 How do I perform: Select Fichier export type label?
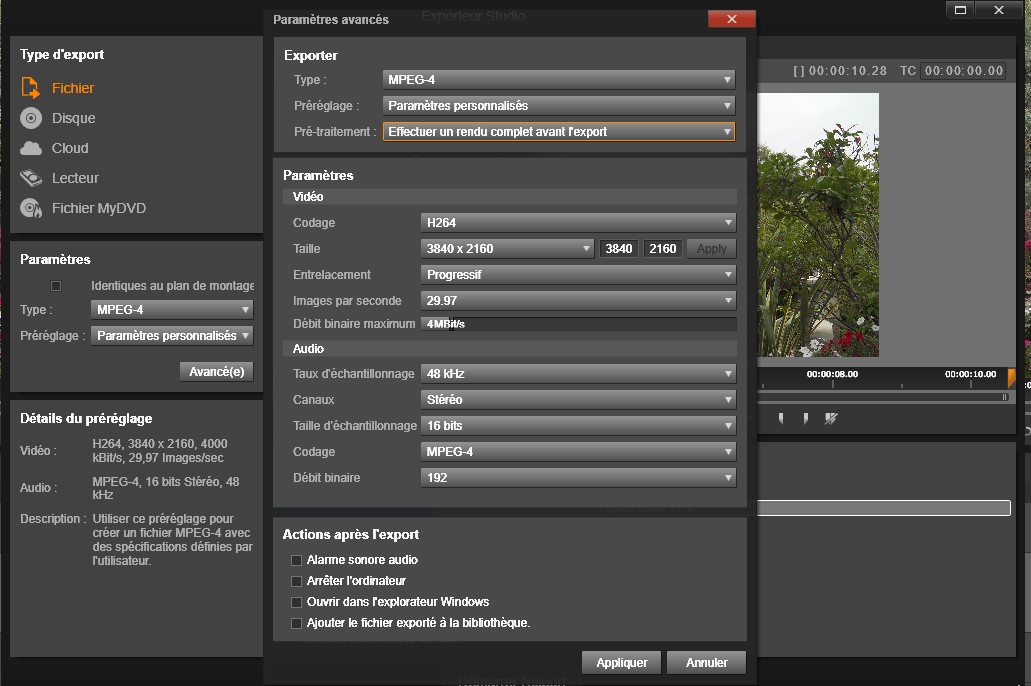(73, 88)
